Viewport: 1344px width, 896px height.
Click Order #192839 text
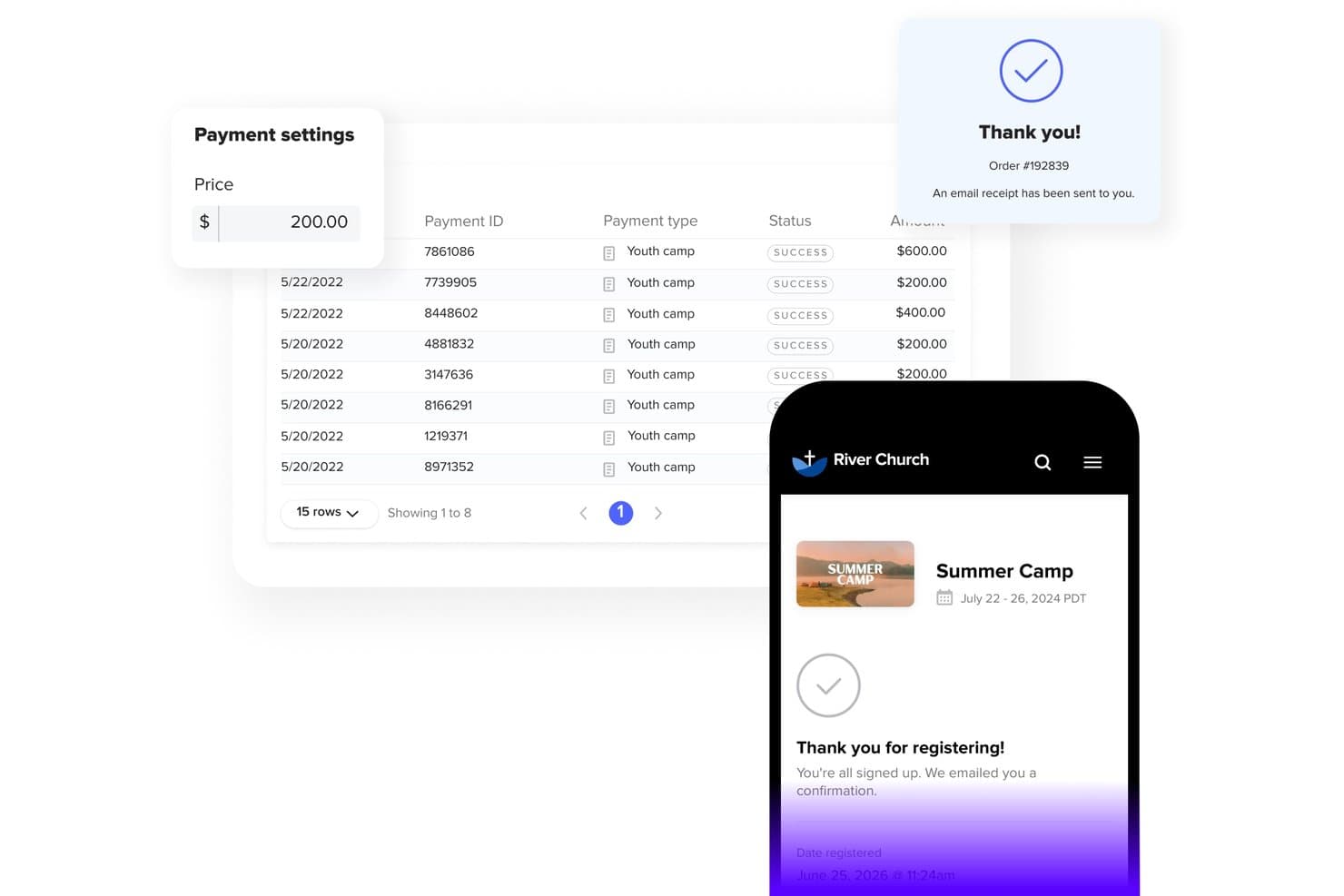point(1029,165)
